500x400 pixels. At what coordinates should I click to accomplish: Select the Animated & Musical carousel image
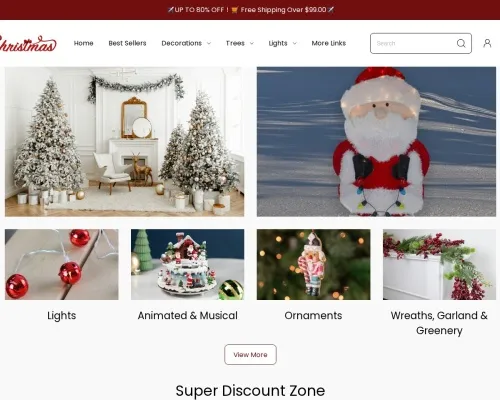pos(187,264)
